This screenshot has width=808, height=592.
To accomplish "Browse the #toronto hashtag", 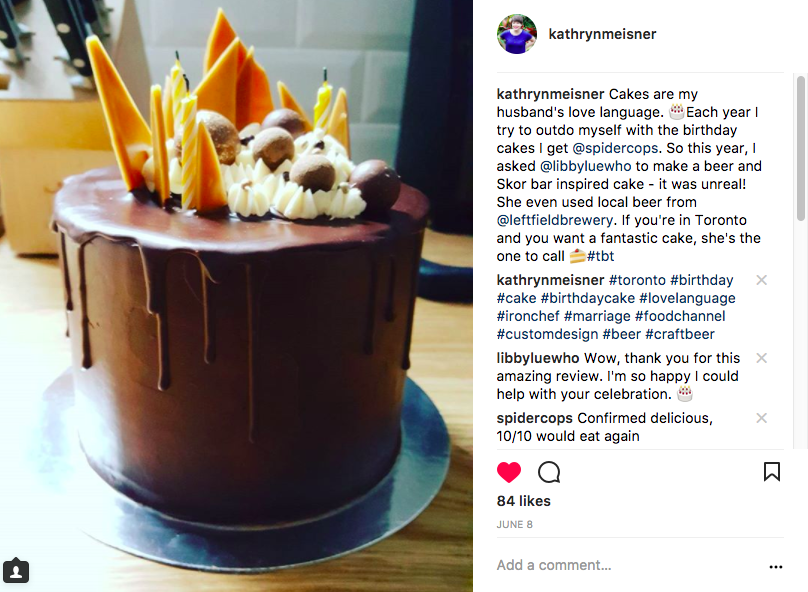I will [637, 280].
